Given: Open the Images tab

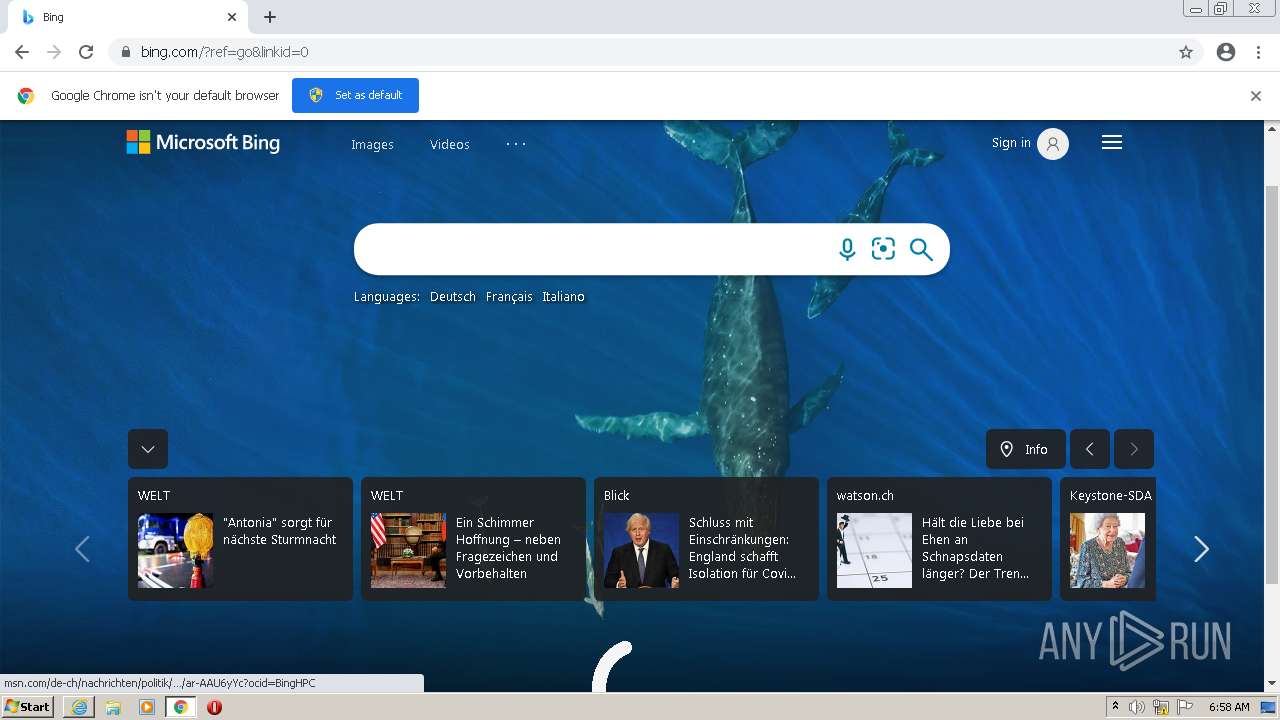Looking at the screenshot, I should pyautogui.click(x=372, y=144).
